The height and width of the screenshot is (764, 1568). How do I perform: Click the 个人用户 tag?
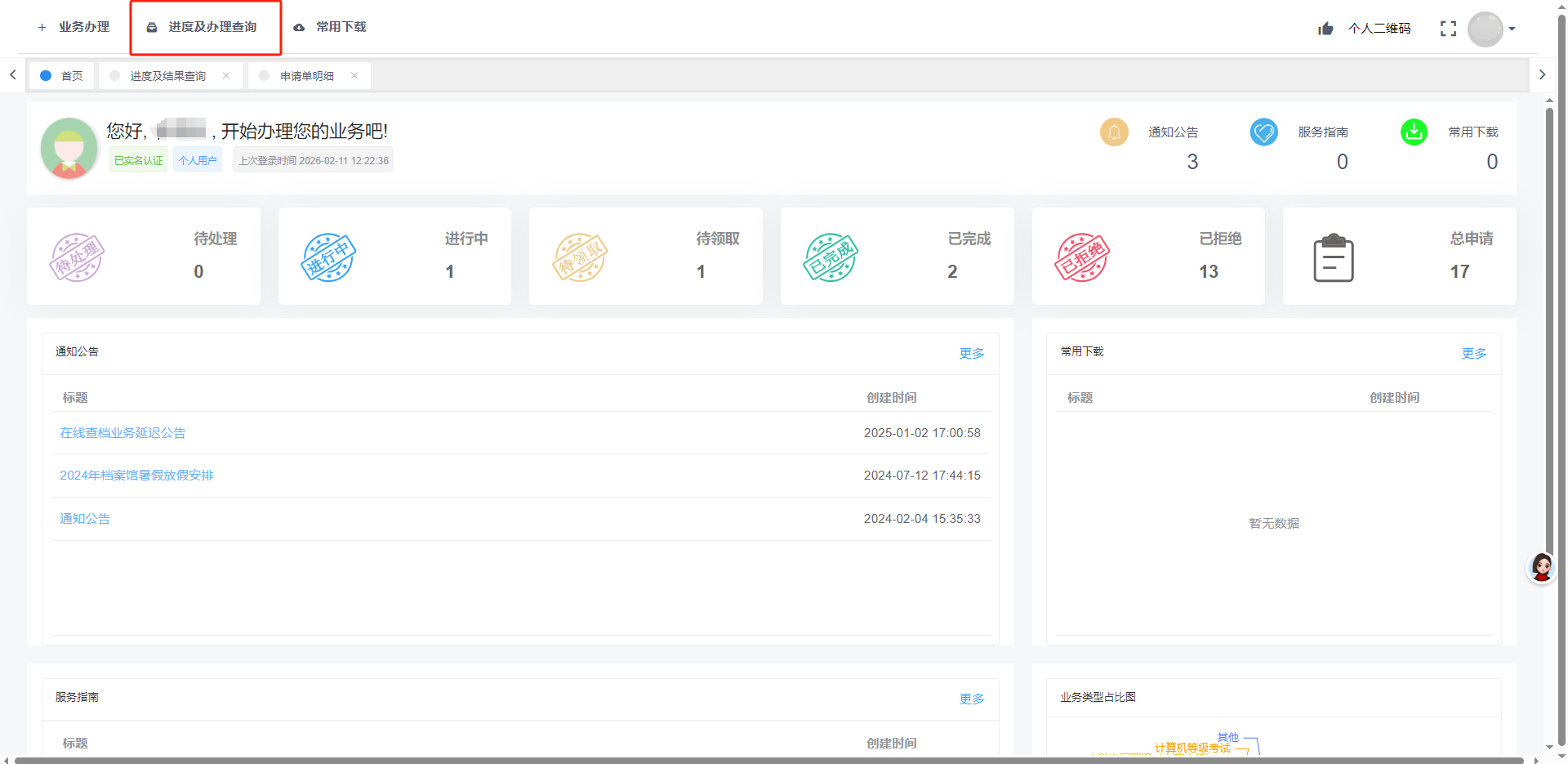[x=198, y=160]
